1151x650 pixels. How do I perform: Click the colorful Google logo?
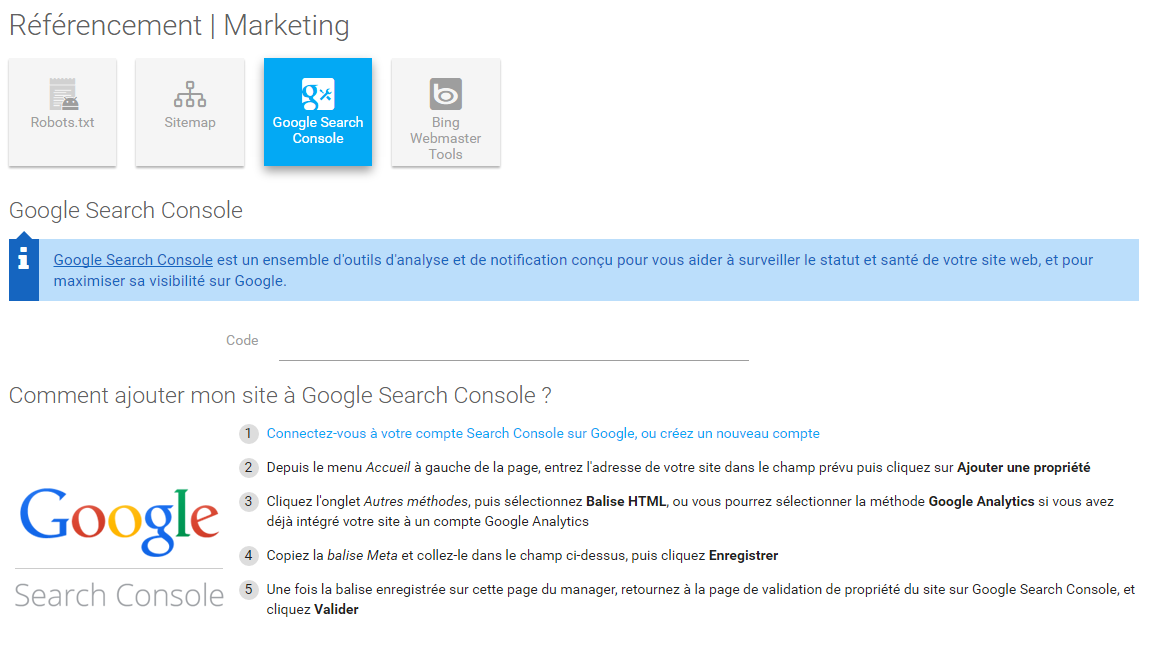[119, 521]
